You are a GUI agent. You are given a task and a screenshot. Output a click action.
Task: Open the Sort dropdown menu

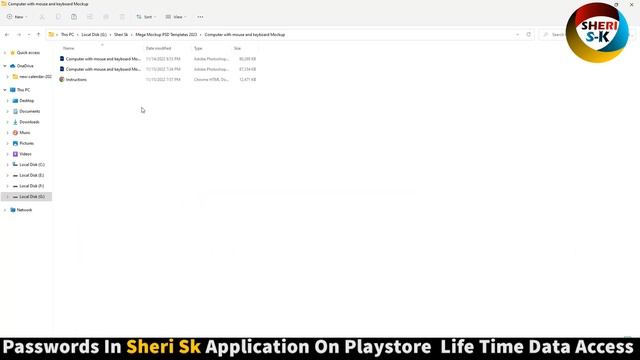tap(146, 17)
